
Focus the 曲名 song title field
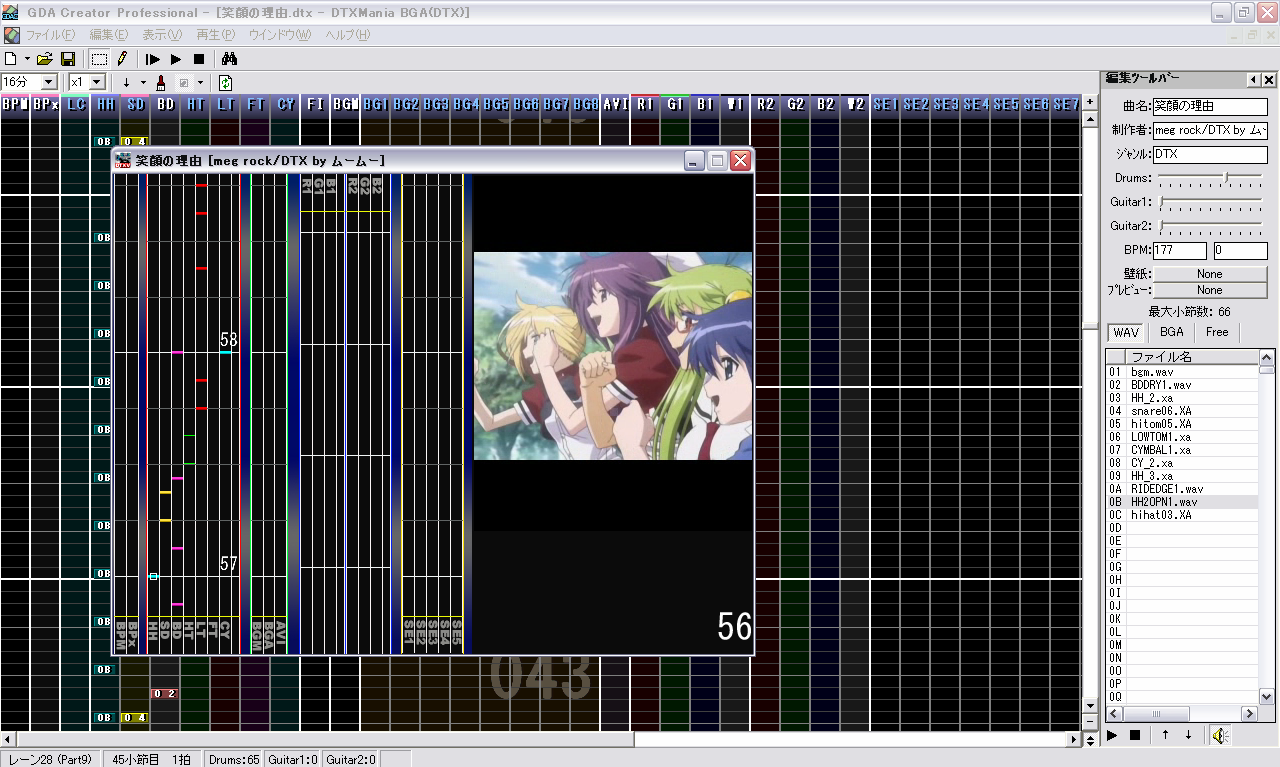(1210, 105)
